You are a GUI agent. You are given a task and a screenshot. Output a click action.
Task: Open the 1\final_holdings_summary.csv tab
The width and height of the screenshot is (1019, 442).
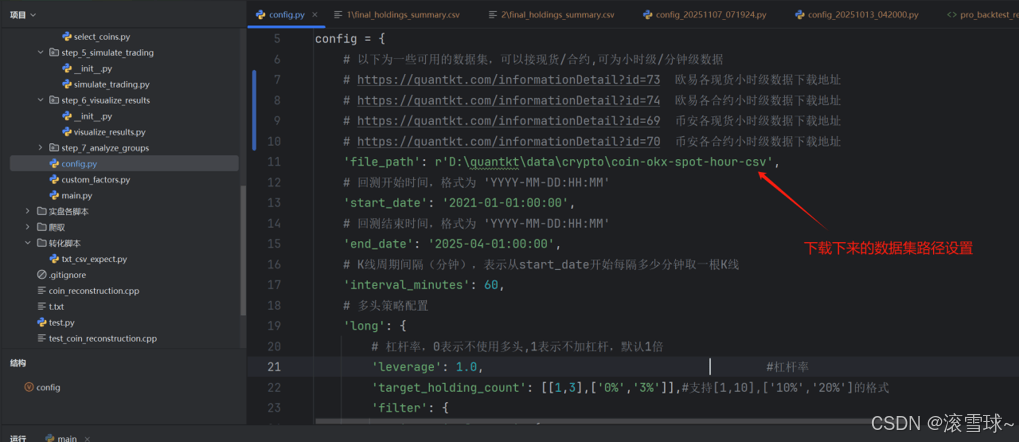(396, 14)
